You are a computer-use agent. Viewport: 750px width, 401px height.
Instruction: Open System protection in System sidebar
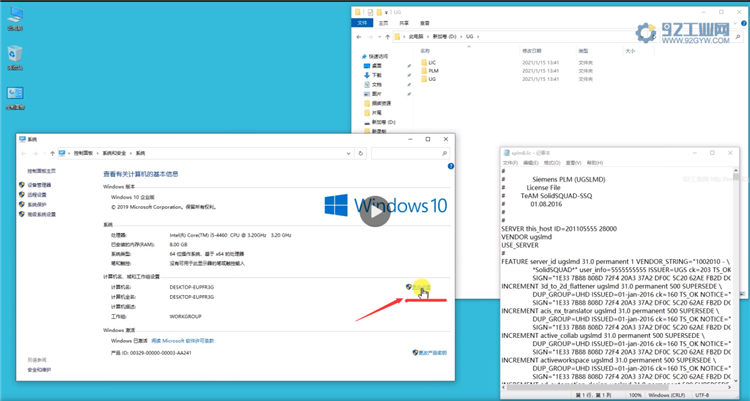coord(37,204)
